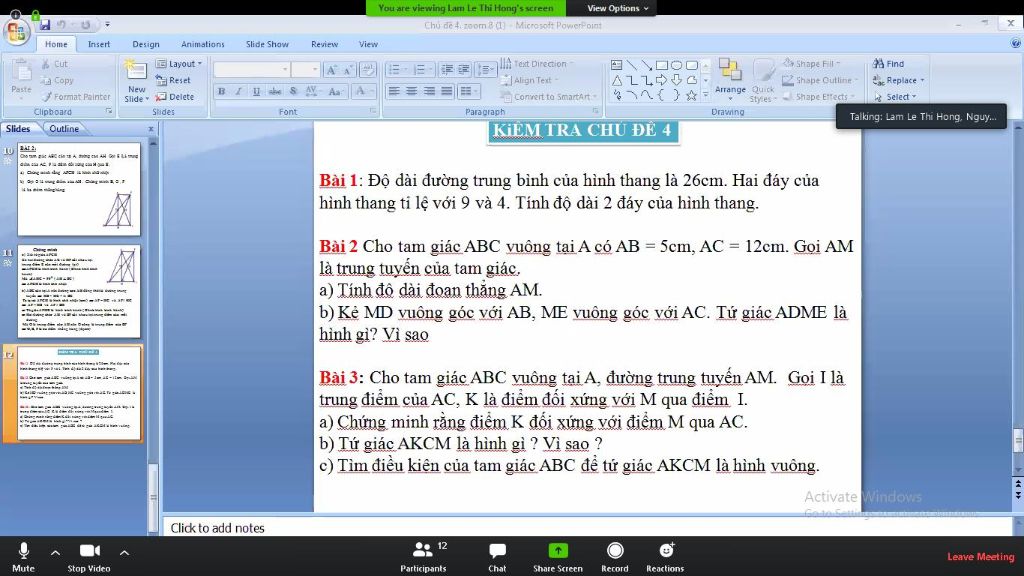Click Share Screen in Zoom toolbar
Screen dimensions: 1024x576
(558, 557)
